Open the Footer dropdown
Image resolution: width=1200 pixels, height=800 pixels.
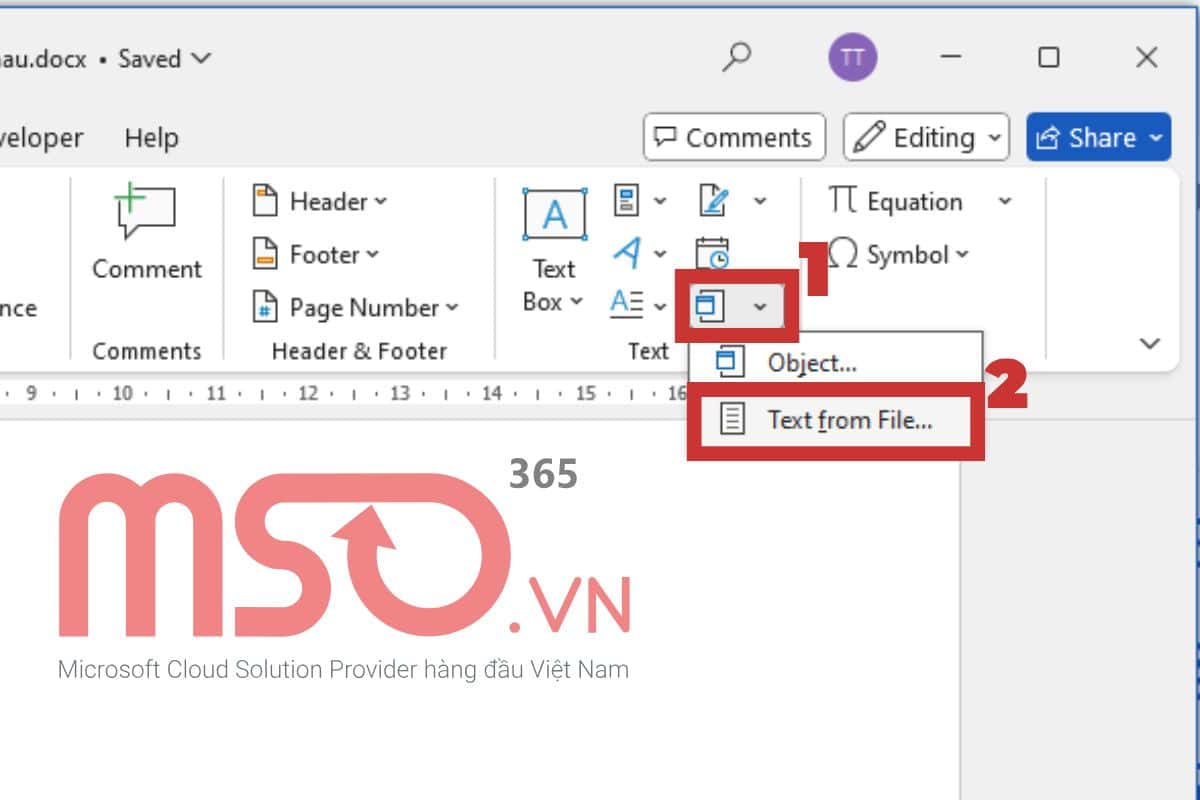(x=316, y=254)
